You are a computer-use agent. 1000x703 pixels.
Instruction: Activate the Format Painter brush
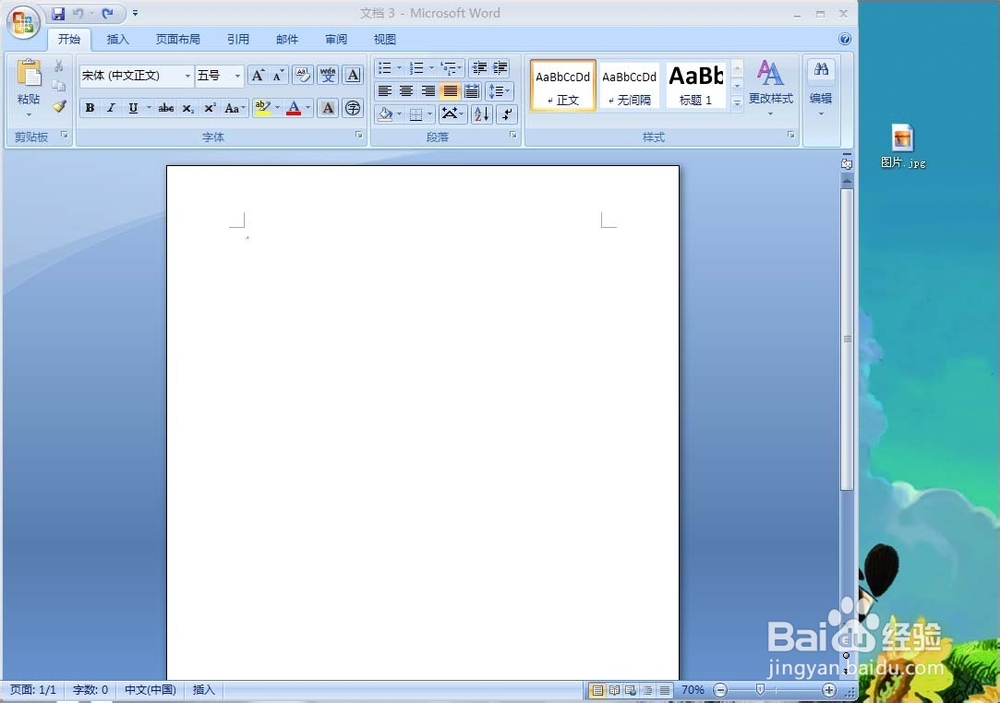59,106
